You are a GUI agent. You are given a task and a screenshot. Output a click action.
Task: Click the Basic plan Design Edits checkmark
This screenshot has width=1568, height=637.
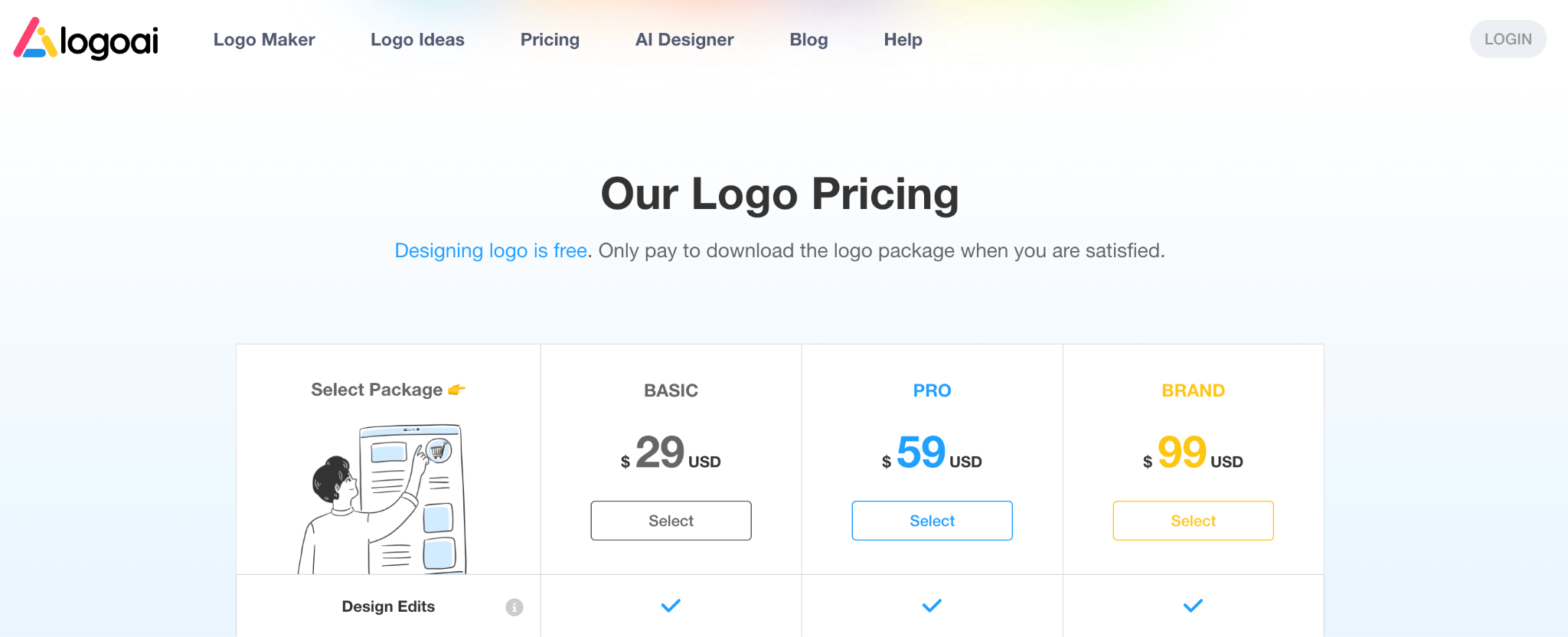click(x=671, y=606)
